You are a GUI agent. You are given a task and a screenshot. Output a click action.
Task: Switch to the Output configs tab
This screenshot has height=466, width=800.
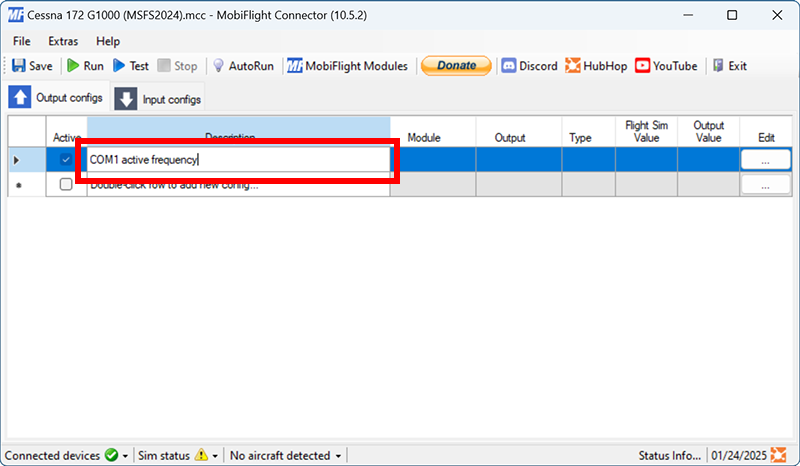coord(56,97)
